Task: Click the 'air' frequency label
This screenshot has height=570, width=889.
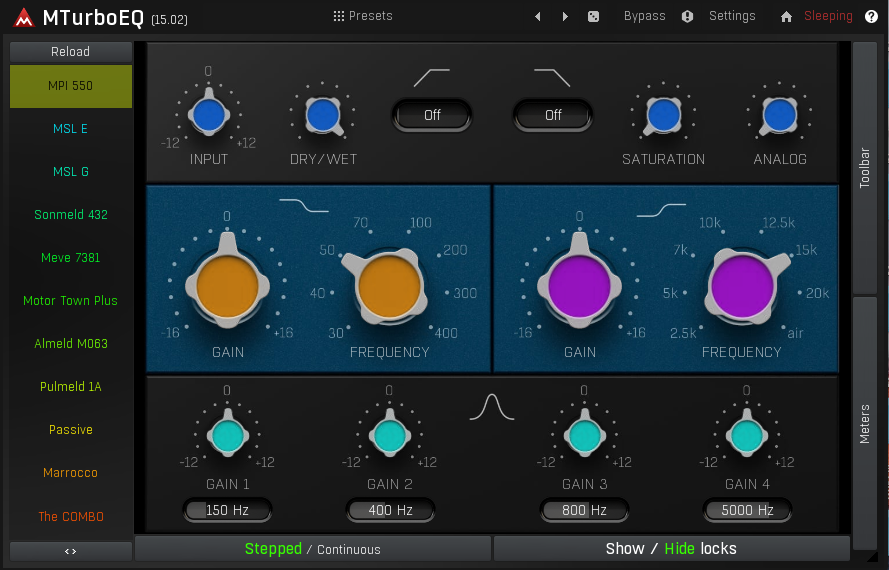Action: click(x=795, y=333)
